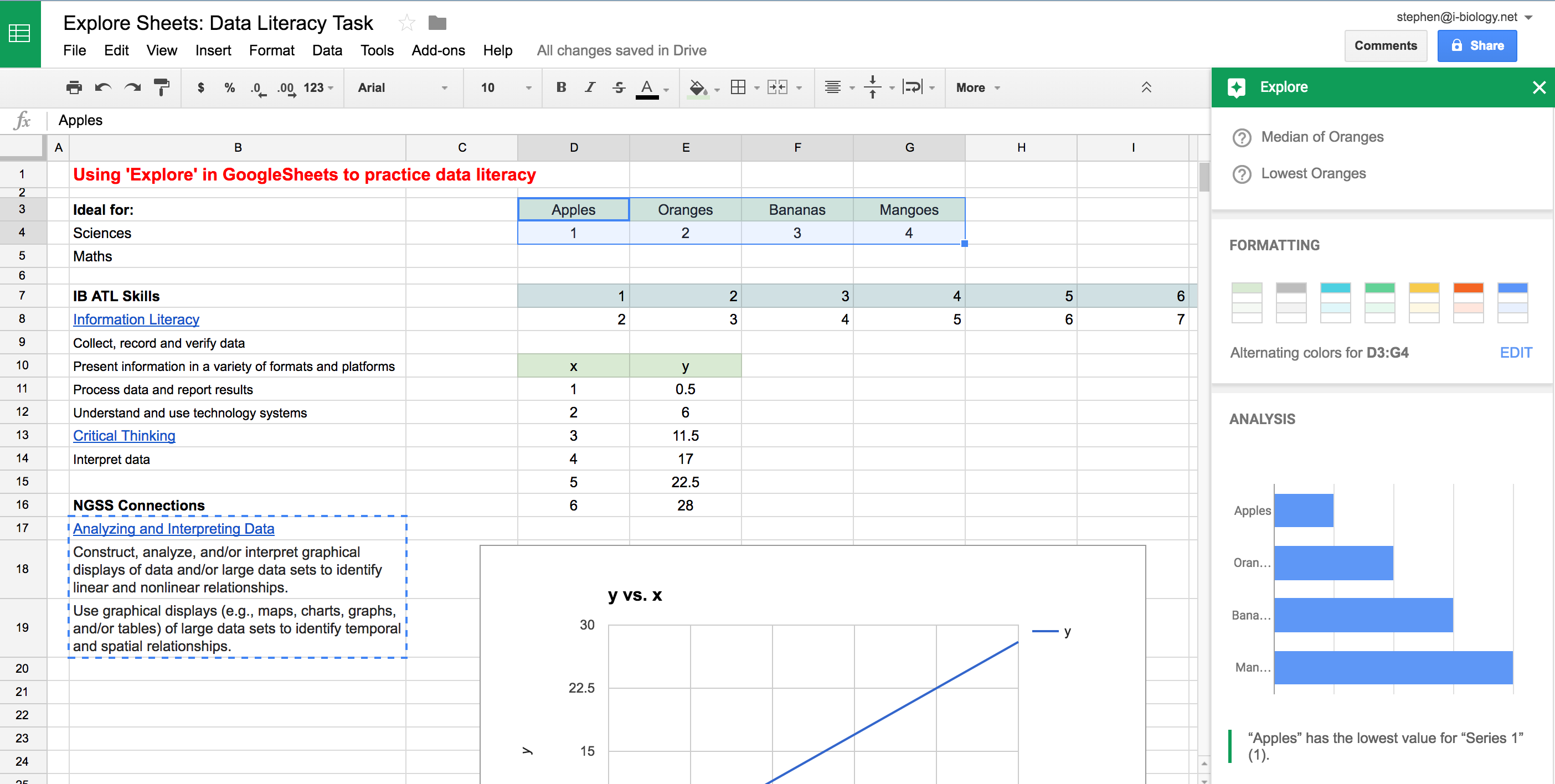This screenshot has width=1555, height=784.
Task: Click the Print icon in toolbar
Action: 74,87
